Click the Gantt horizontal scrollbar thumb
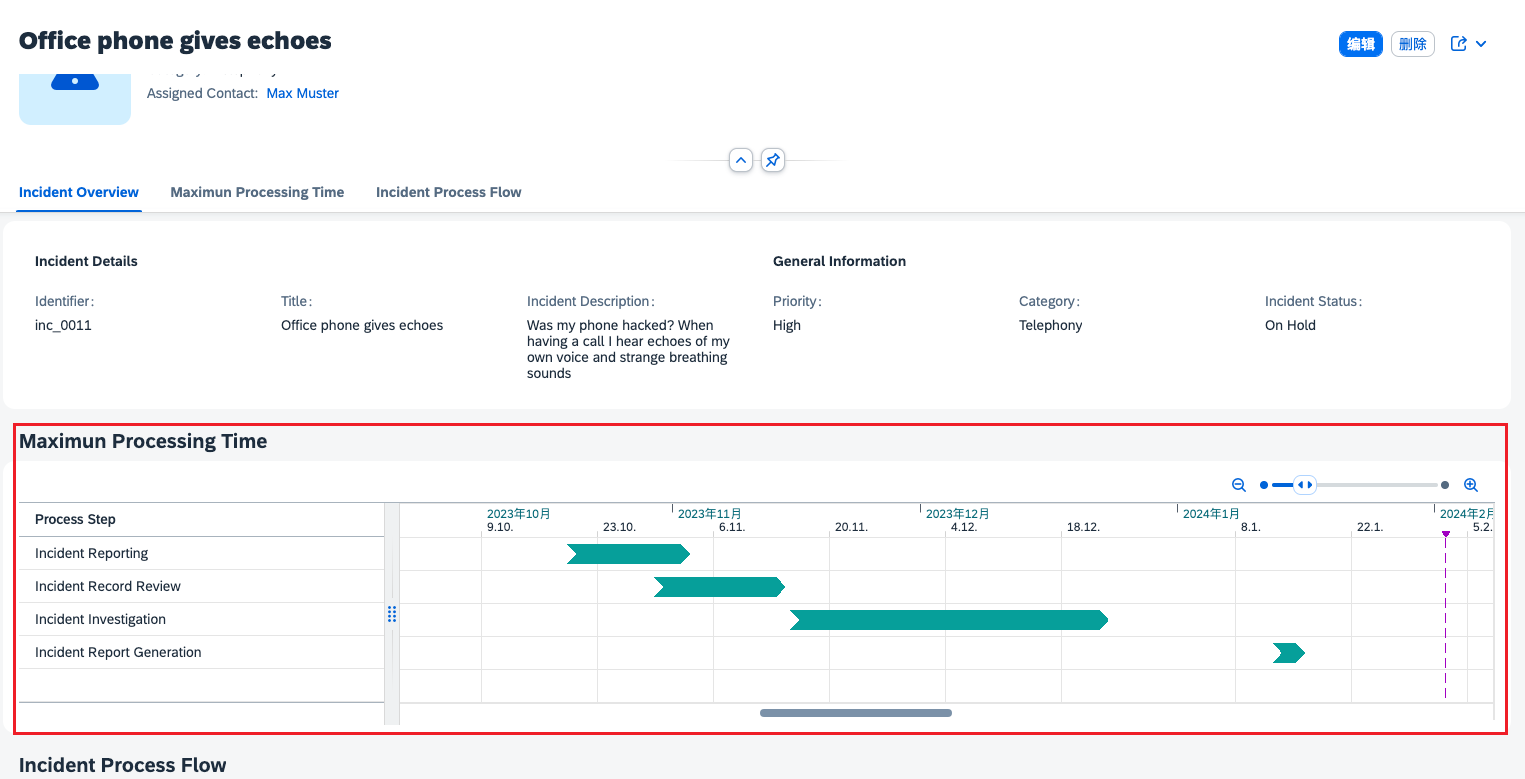The width and height of the screenshot is (1525, 779). point(855,713)
